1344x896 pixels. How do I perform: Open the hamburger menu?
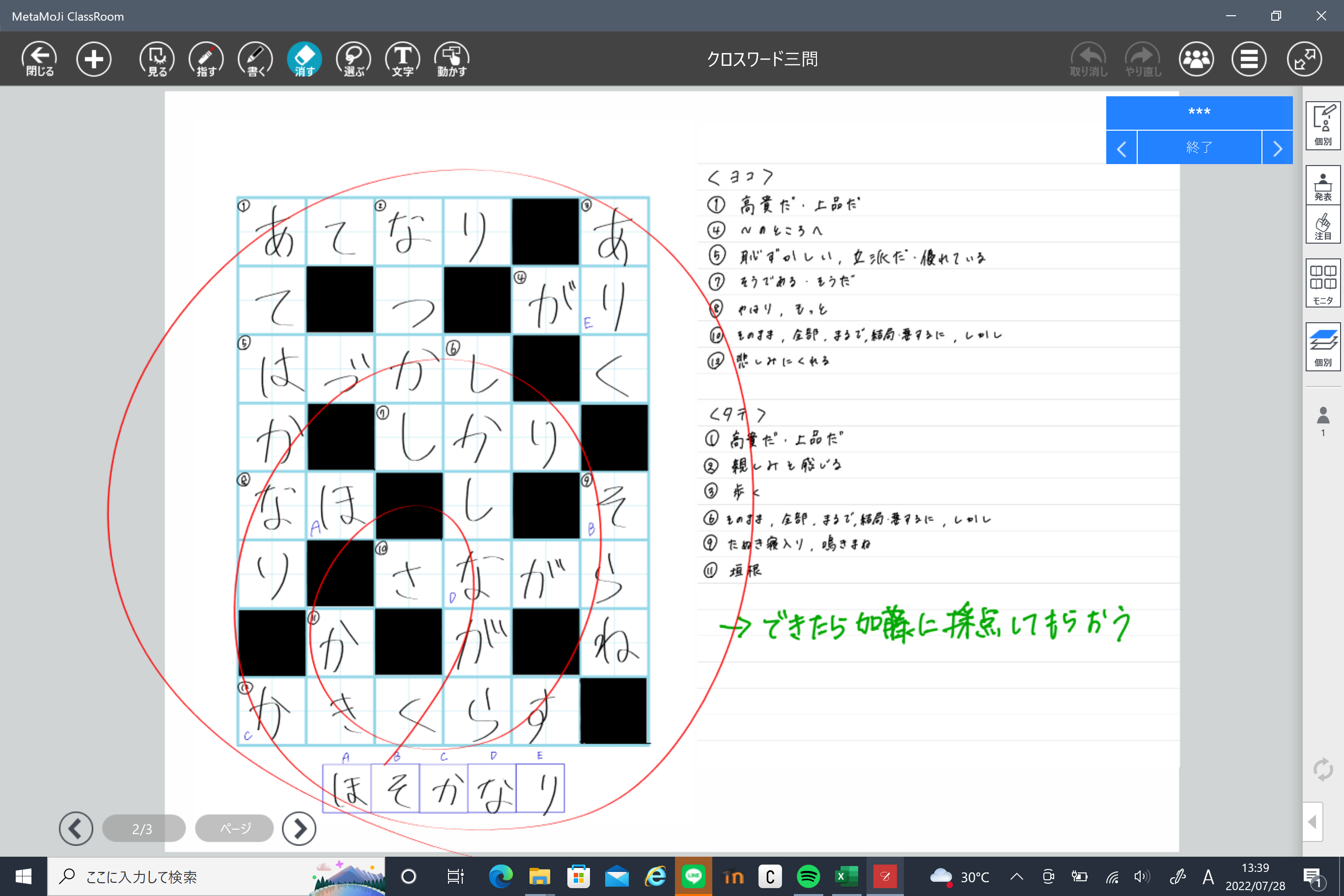click(x=1249, y=58)
